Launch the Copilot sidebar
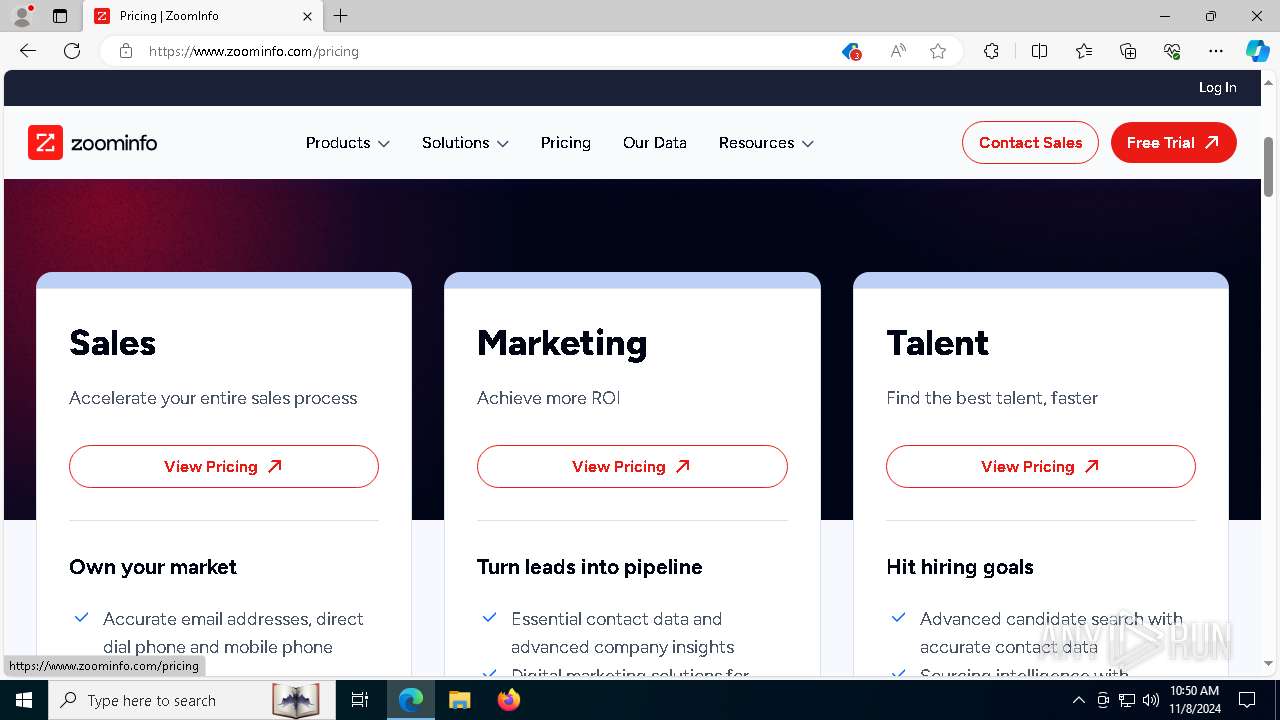1280x720 pixels. [1257, 51]
